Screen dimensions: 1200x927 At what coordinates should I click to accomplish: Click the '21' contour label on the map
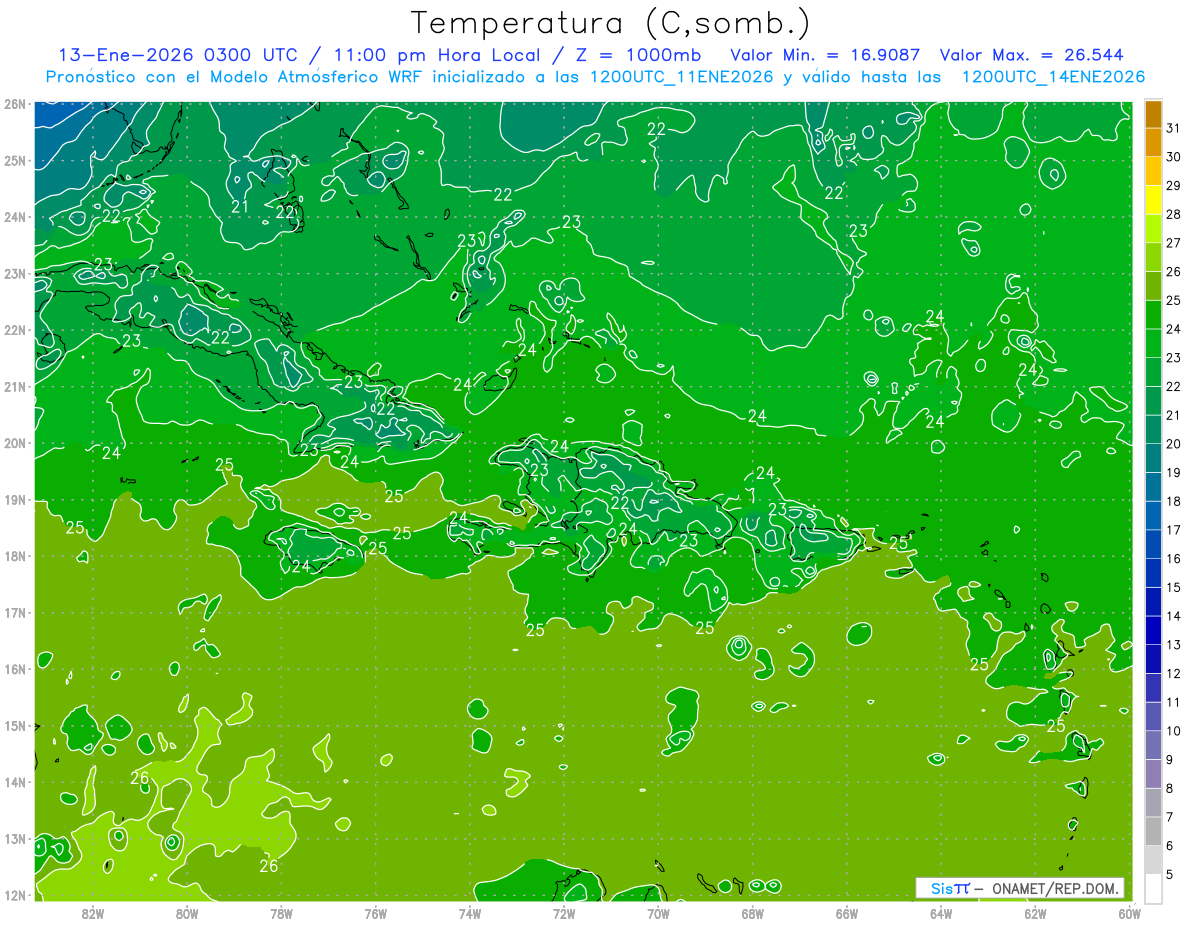point(240,207)
